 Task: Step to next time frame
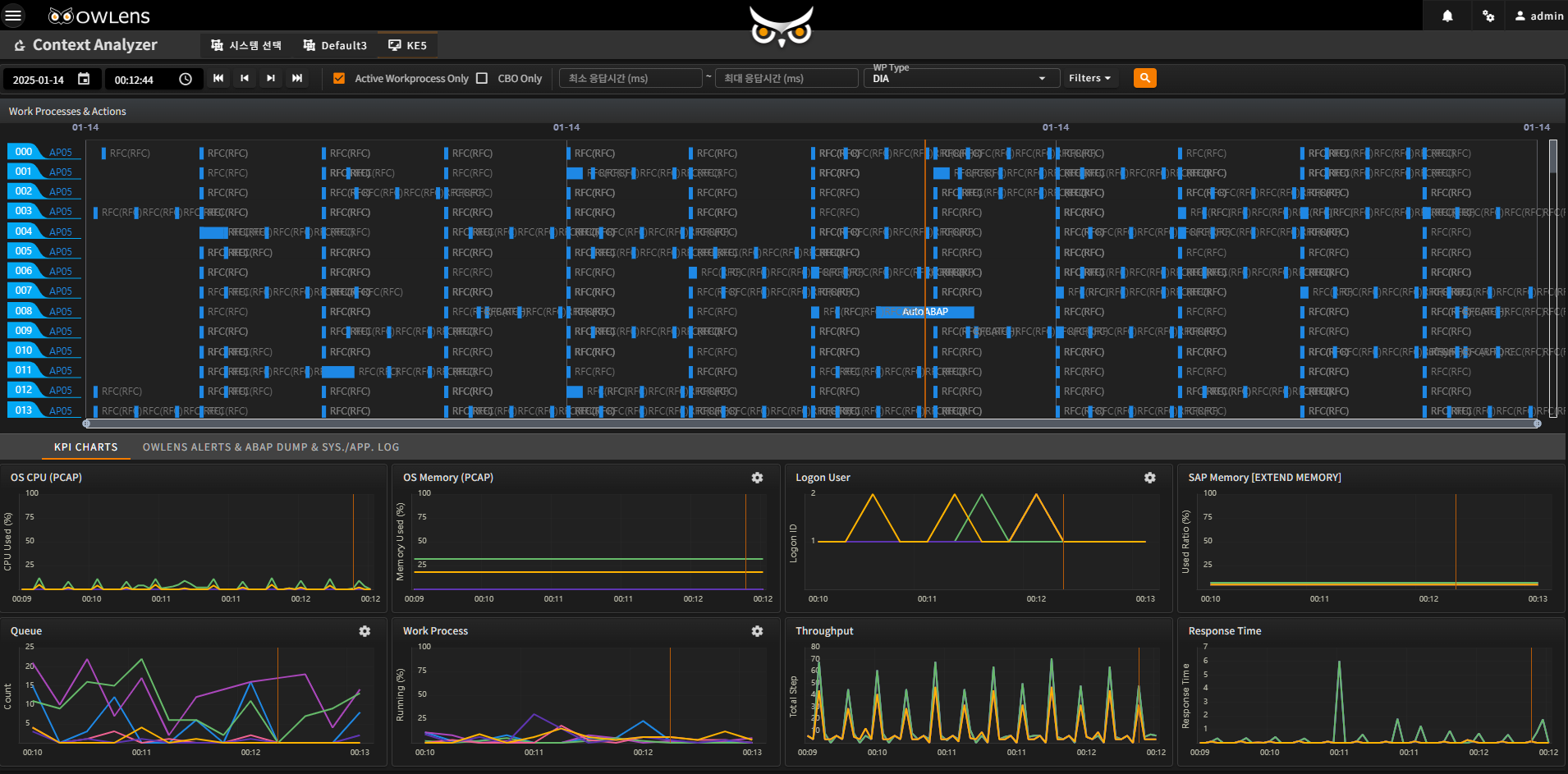[x=271, y=78]
